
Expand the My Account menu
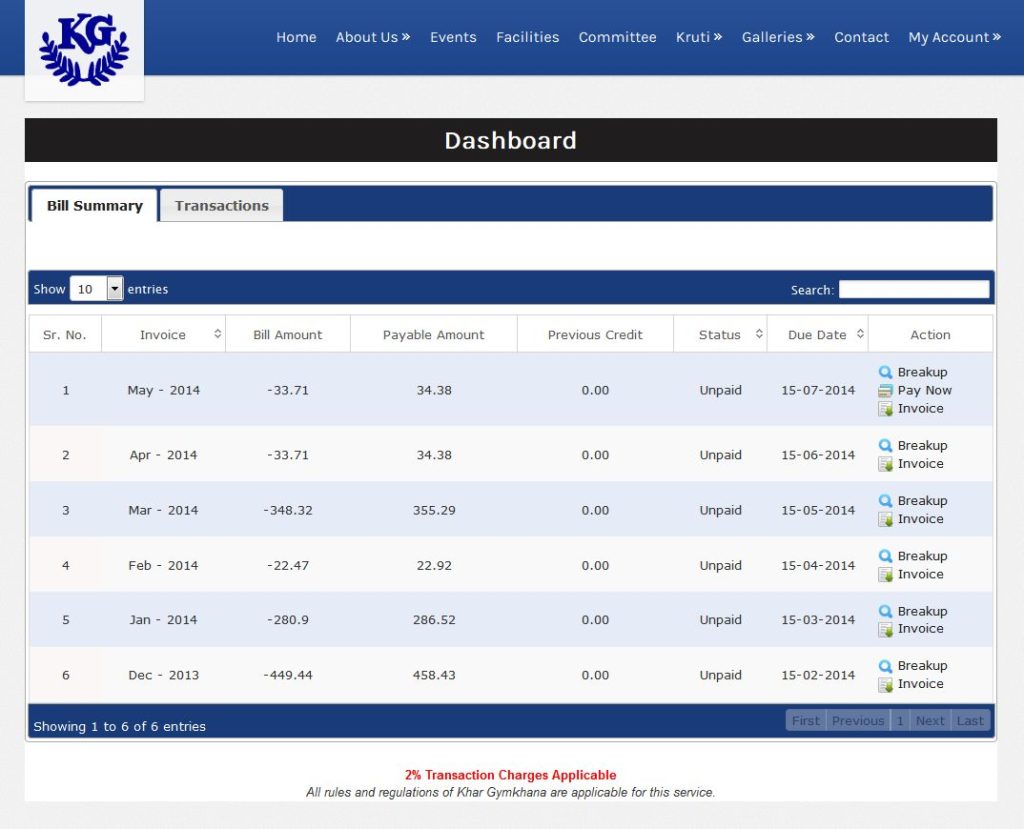(954, 37)
